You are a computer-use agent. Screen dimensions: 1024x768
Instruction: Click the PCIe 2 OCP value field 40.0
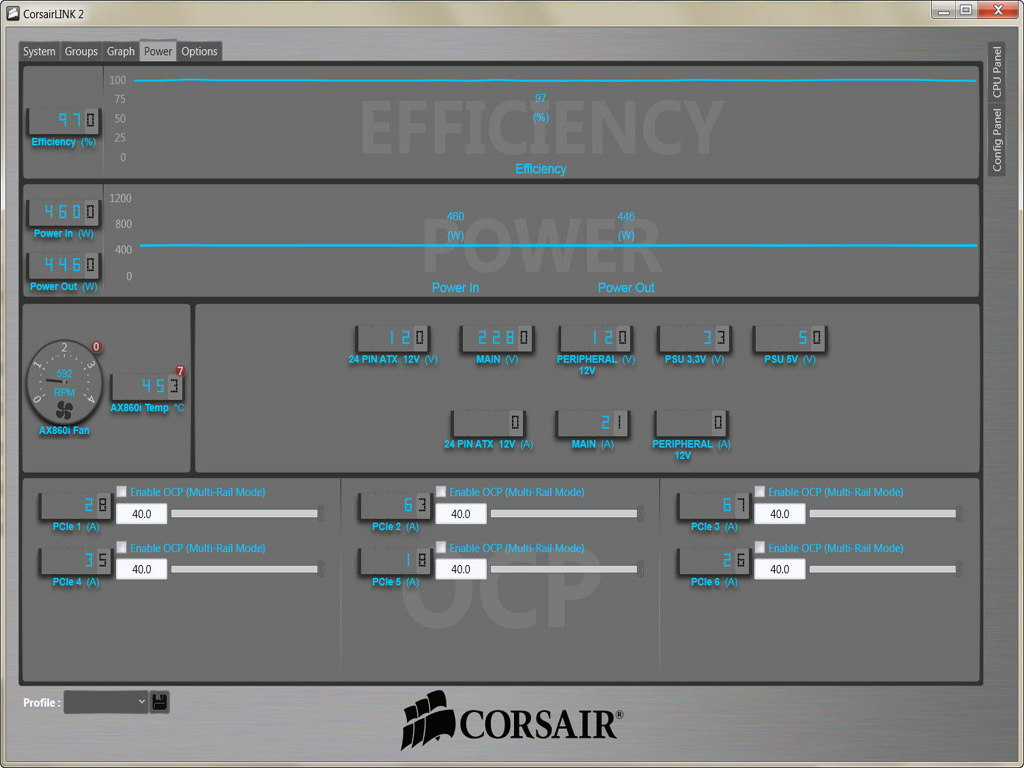(461, 514)
